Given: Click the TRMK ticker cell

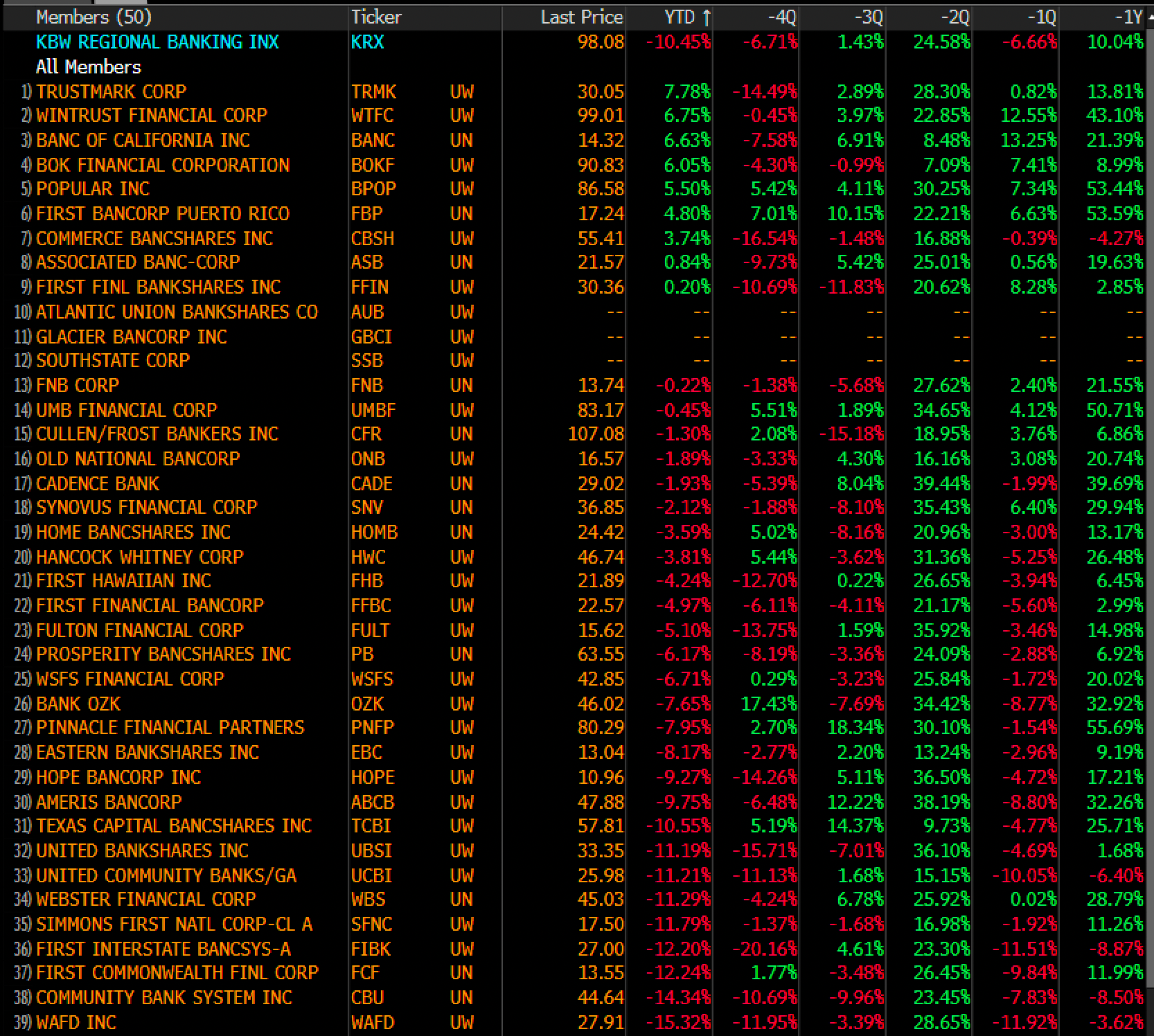Looking at the screenshot, I should [373, 91].
